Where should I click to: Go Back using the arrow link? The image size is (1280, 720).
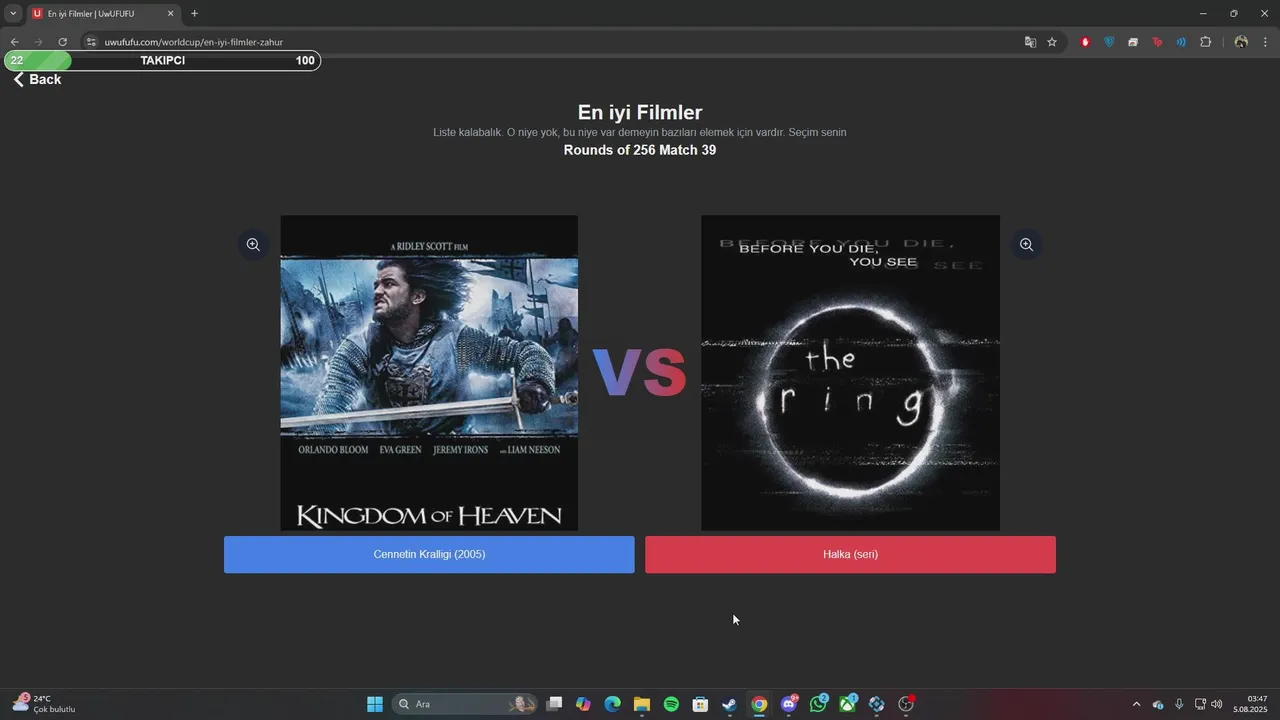click(37, 79)
